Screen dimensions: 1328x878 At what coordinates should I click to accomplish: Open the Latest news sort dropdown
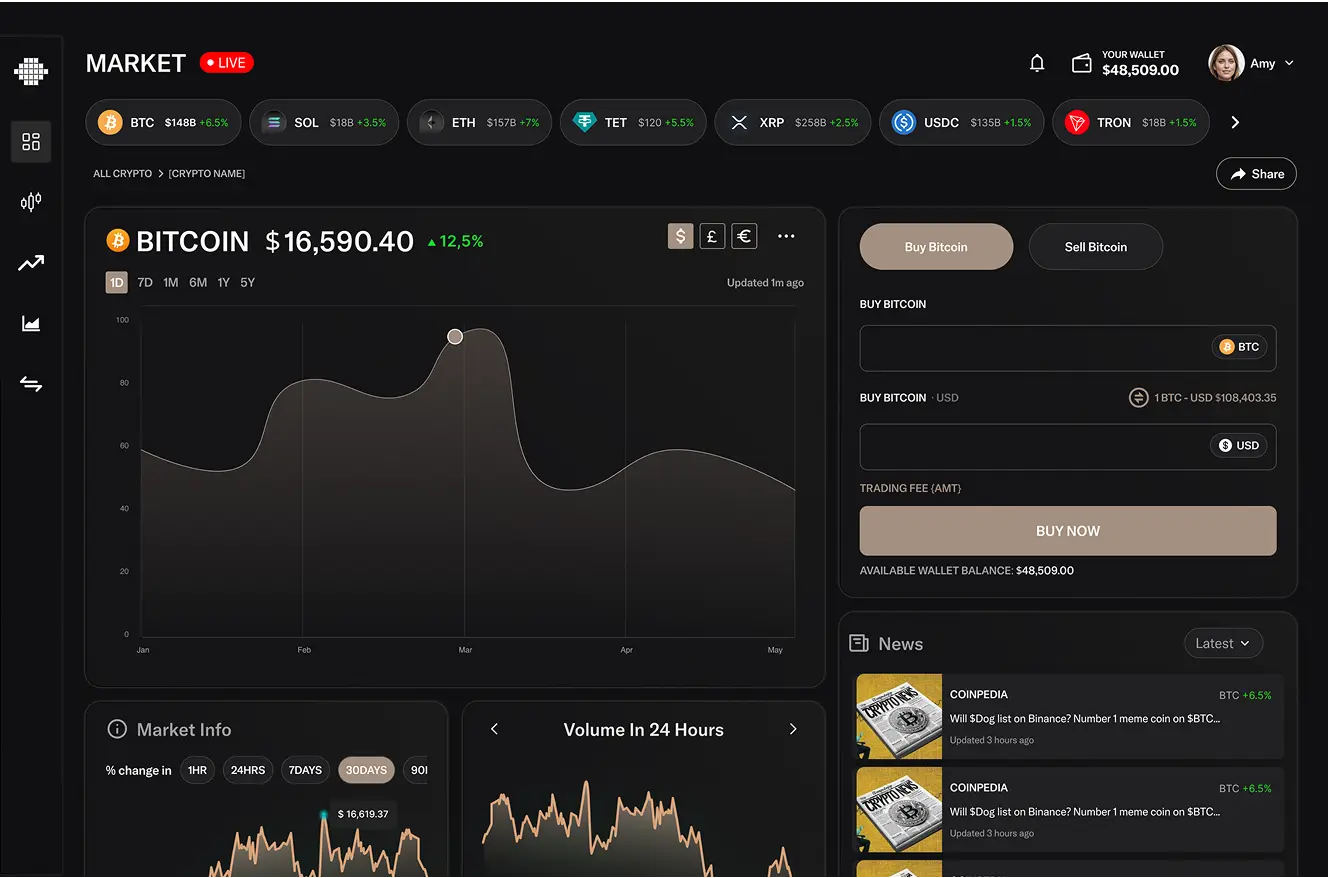(1223, 643)
